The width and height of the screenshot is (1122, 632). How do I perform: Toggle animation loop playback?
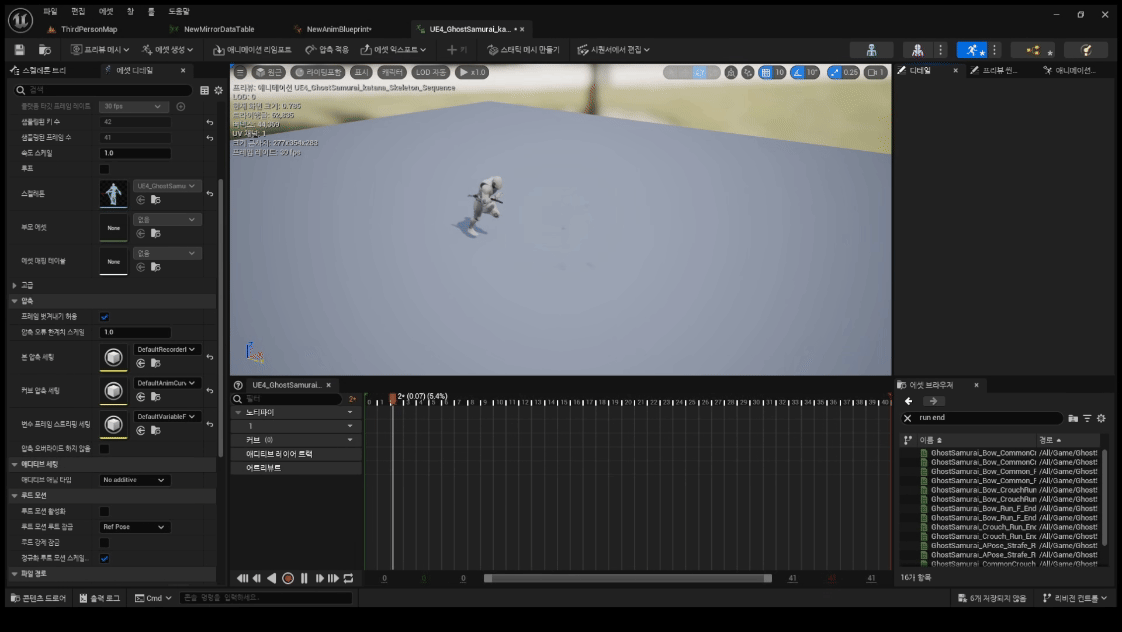point(348,578)
